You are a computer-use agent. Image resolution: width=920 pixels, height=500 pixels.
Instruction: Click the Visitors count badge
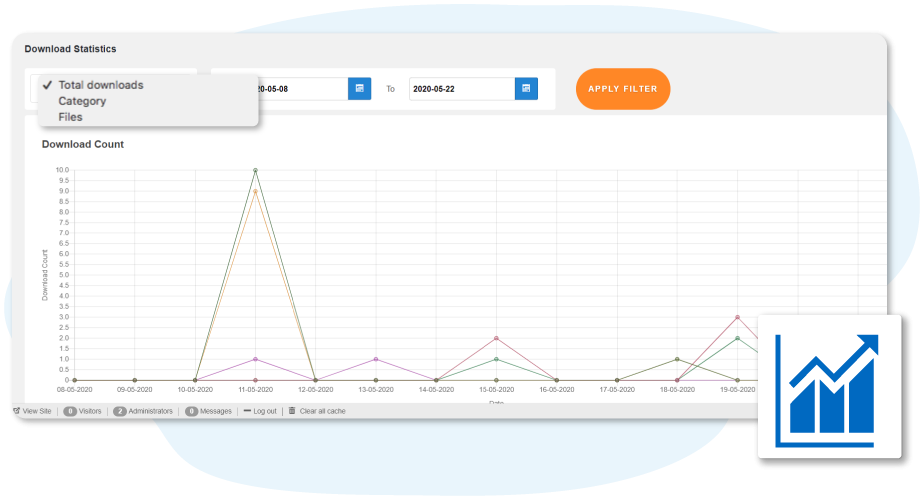[x=70, y=411]
